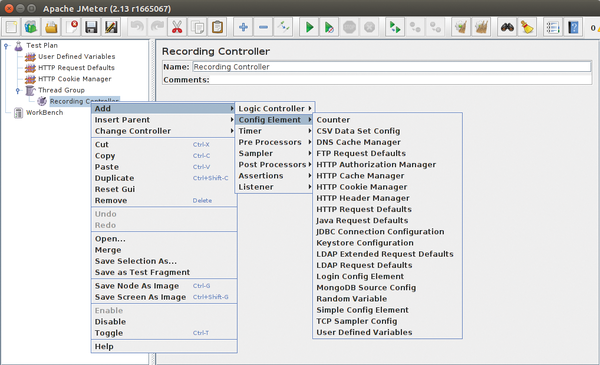Click the Copy toolbar icon

tap(197, 27)
